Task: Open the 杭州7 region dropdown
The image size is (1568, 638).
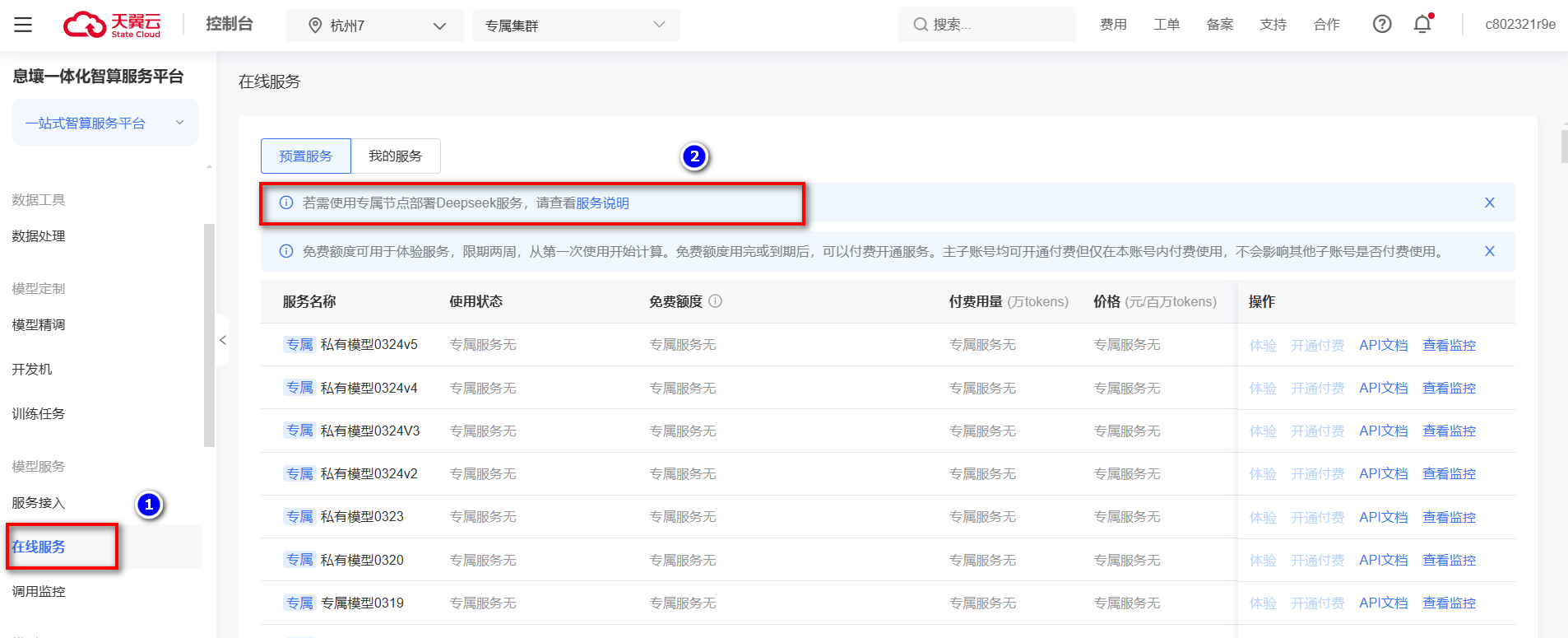Action: [x=374, y=26]
